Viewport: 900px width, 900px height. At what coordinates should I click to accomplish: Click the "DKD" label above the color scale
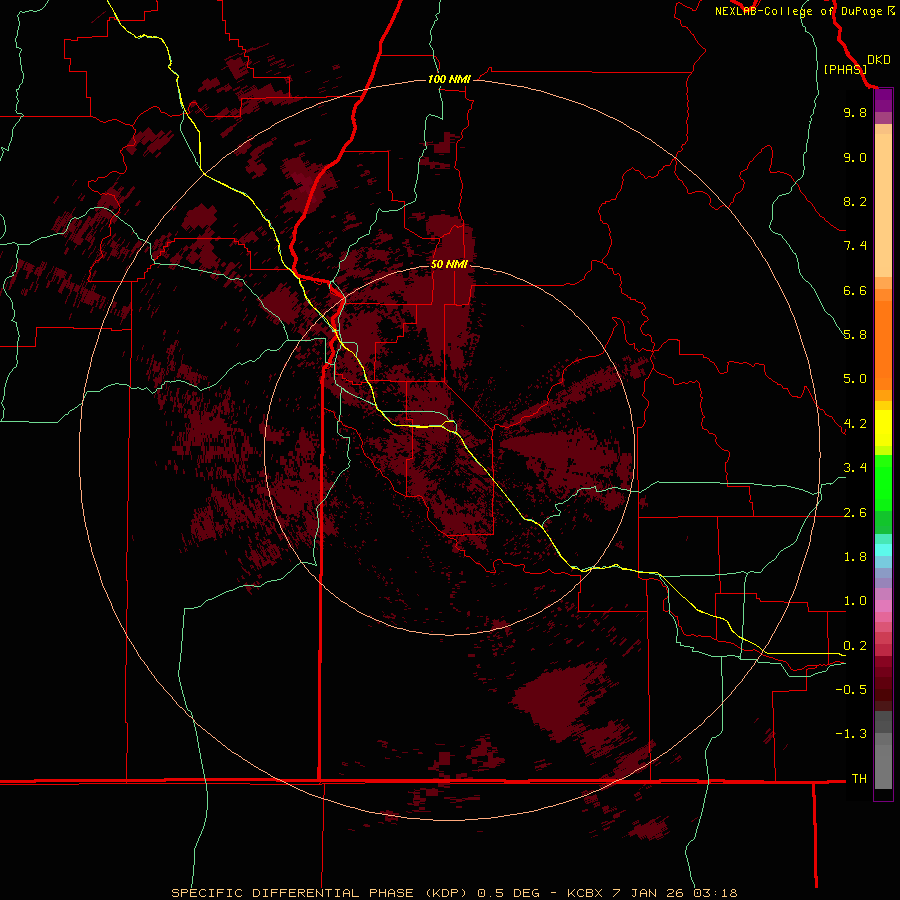[878, 60]
